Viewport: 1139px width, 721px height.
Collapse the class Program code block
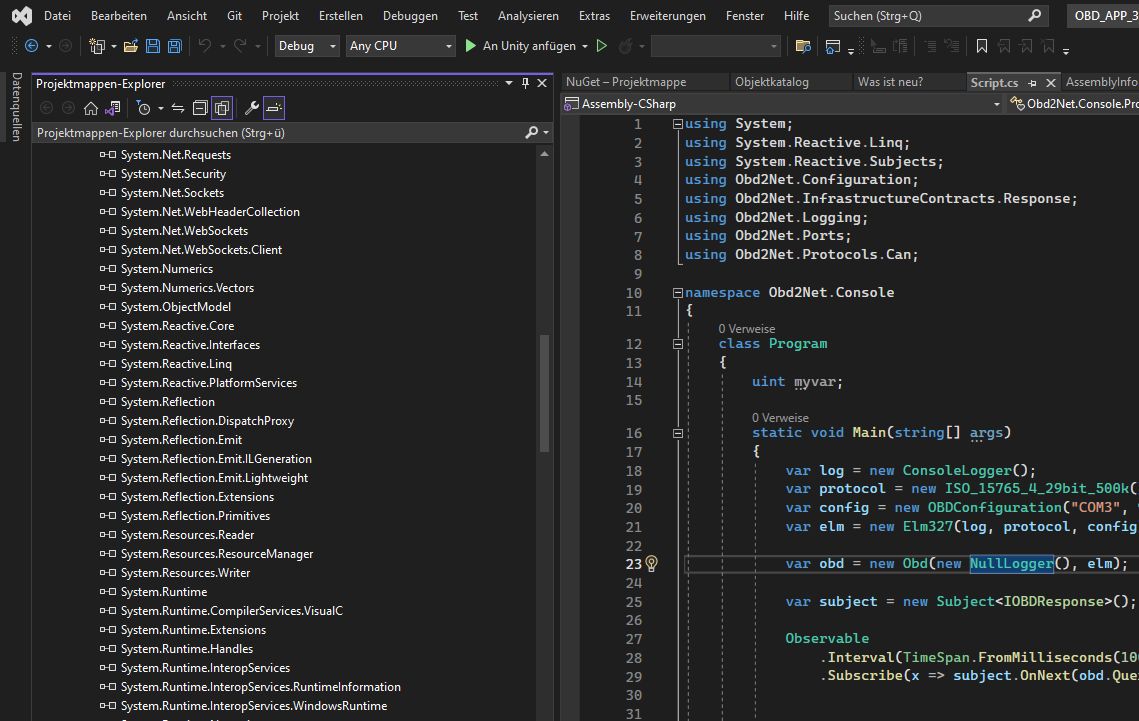(x=678, y=343)
